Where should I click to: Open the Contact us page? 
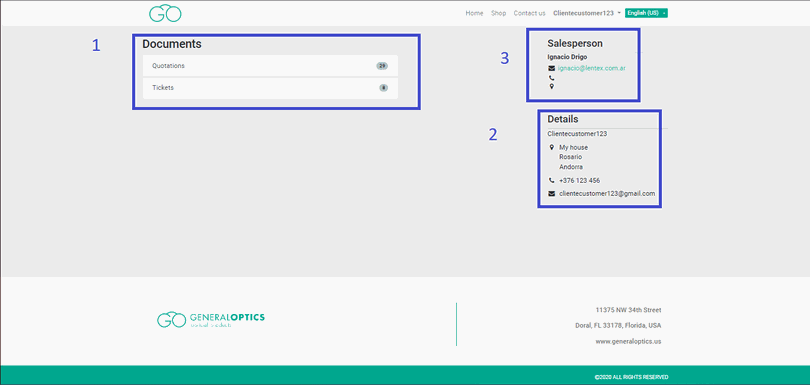pyautogui.click(x=529, y=13)
